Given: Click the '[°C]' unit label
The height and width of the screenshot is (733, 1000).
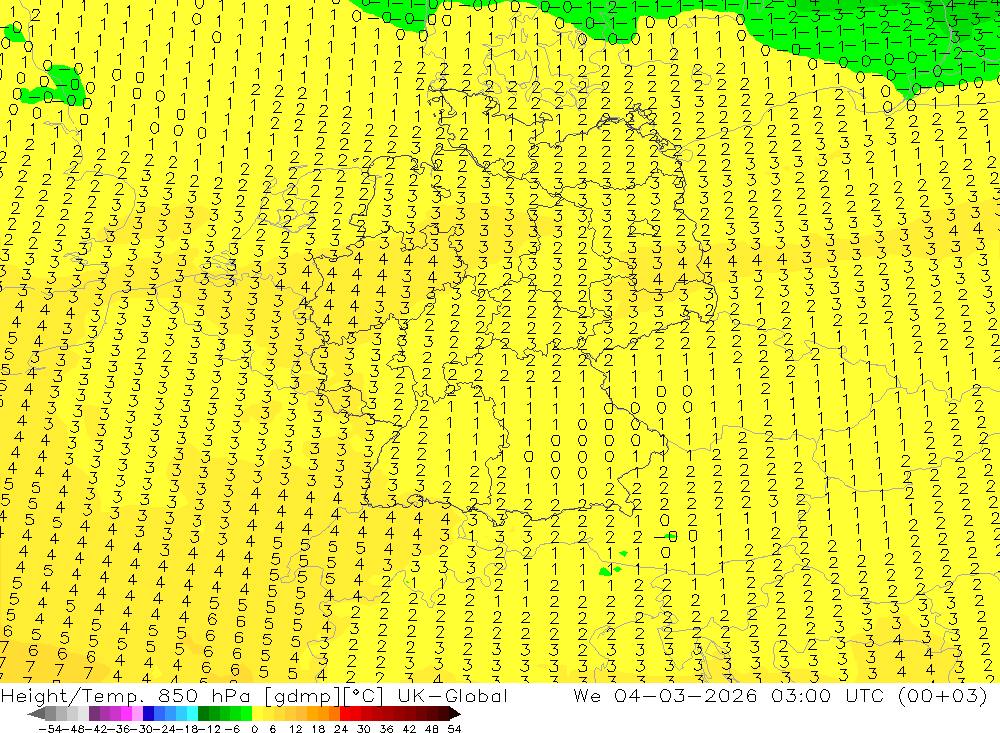Looking at the screenshot, I should pos(364,696).
